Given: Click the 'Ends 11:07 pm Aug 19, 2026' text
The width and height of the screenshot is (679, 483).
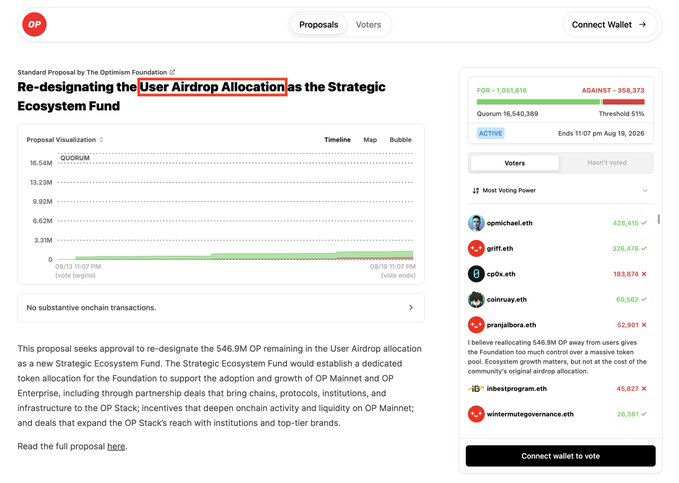Looking at the screenshot, I should (601, 133).
